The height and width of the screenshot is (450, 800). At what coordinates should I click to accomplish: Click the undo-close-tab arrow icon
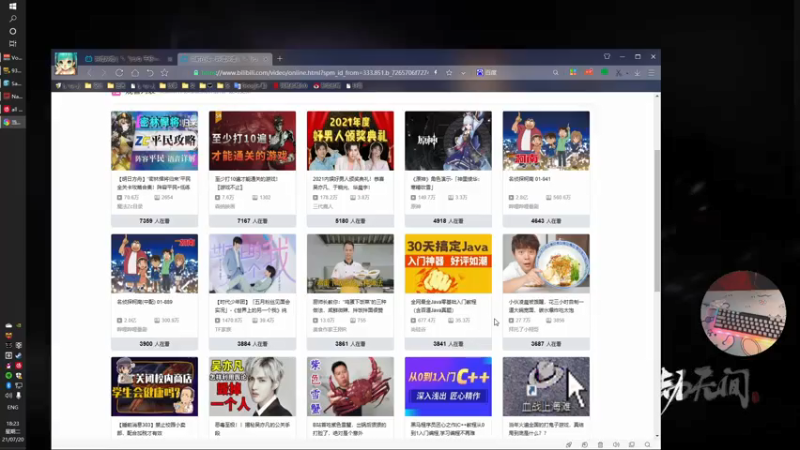pyautogui.click(x=150, y=73)
